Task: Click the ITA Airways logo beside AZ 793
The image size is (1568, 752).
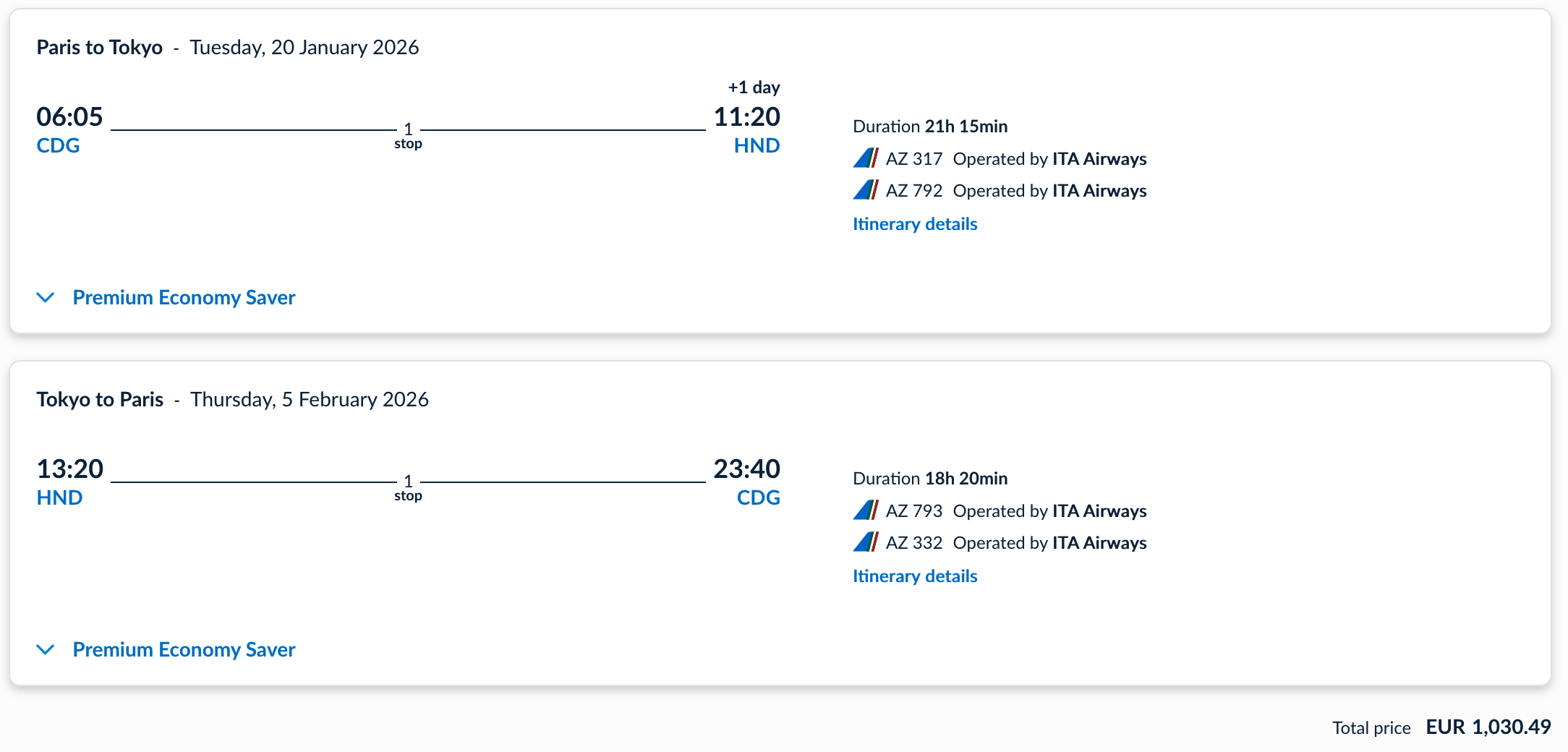Action: [x=865, y=510]
